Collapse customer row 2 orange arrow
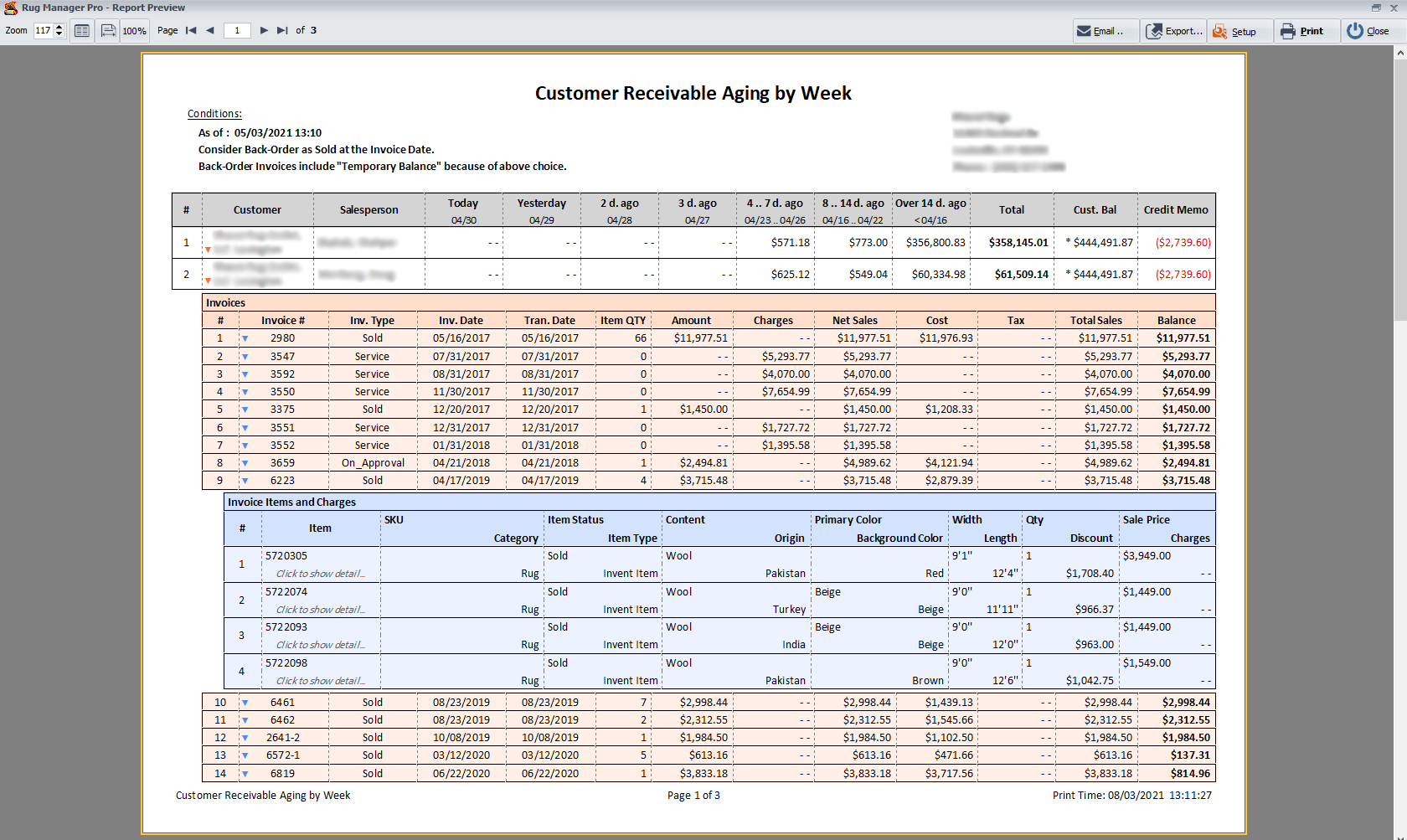1407x840 pixels. (x=208, y=281)
